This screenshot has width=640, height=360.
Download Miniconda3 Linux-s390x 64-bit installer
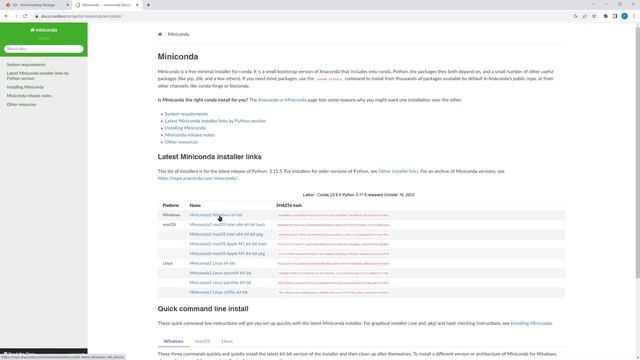pos(218,292)
